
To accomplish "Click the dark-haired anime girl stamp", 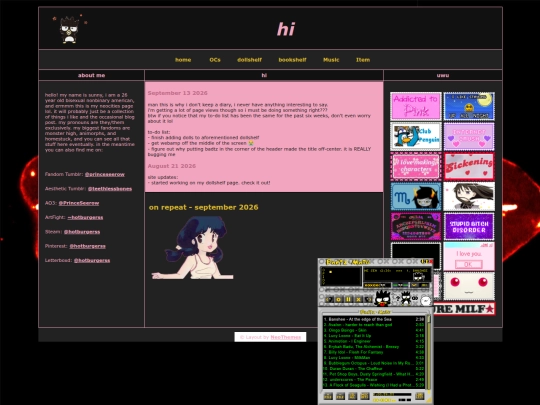I will coord(469,196).
